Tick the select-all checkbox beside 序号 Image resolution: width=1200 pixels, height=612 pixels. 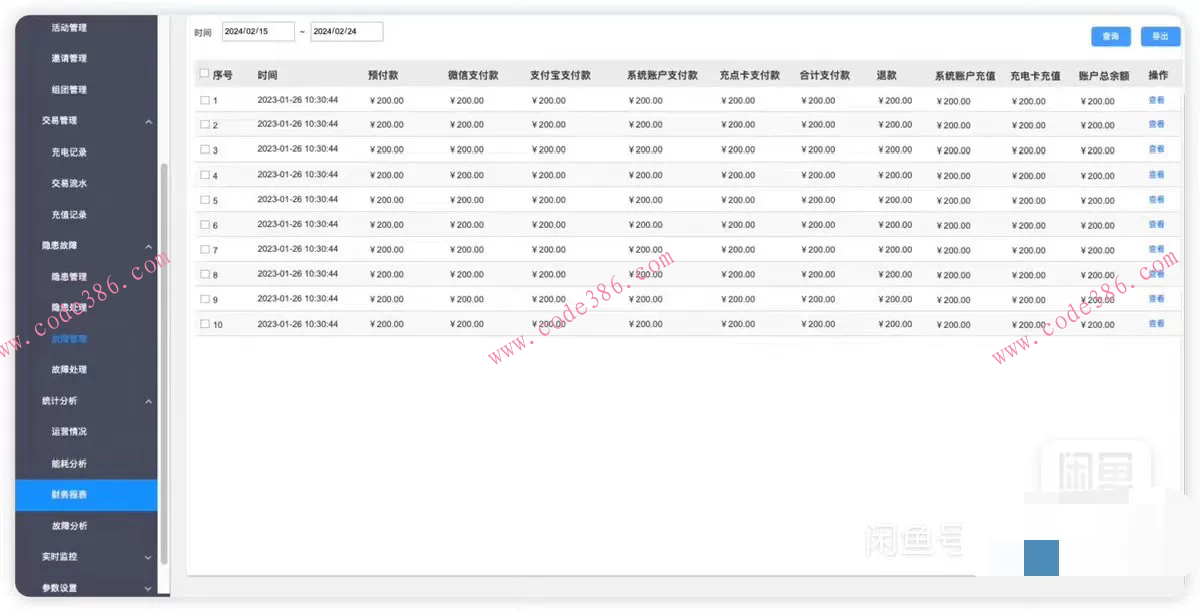click(205, 74)
